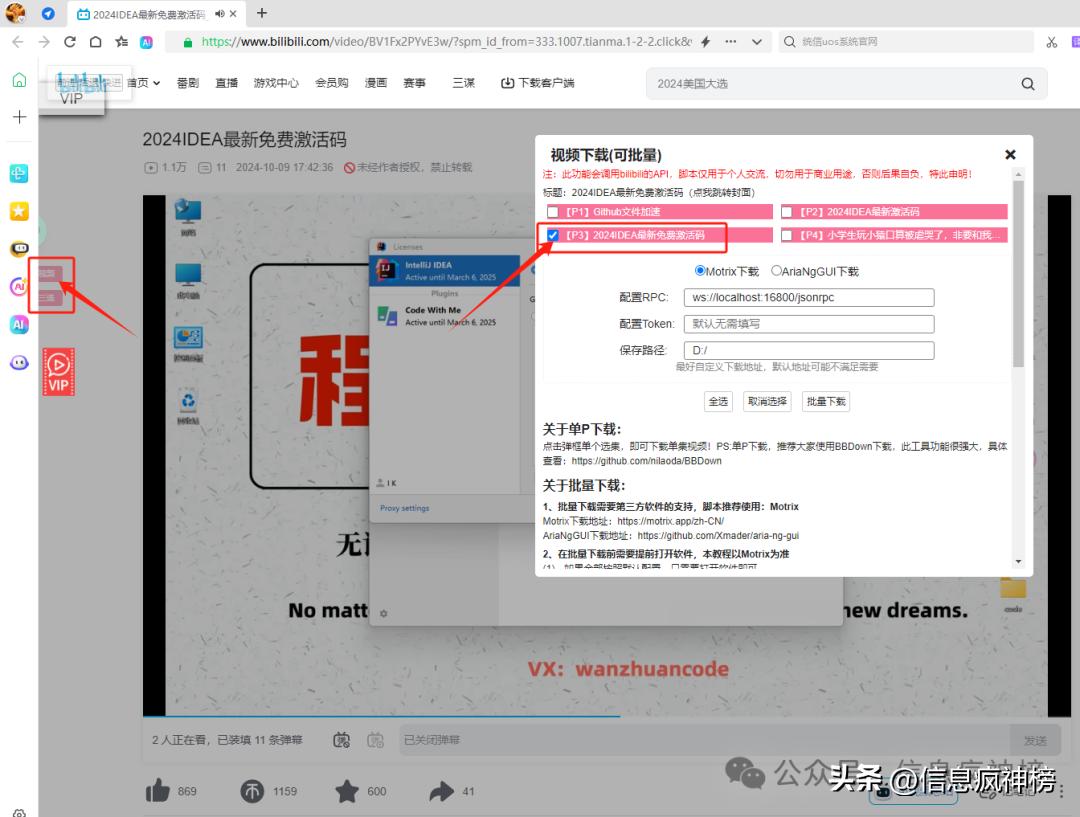This screenshot has width=1080, height=817.
Task: Open the 首页 dropdown menu
Action: point(143,83)
